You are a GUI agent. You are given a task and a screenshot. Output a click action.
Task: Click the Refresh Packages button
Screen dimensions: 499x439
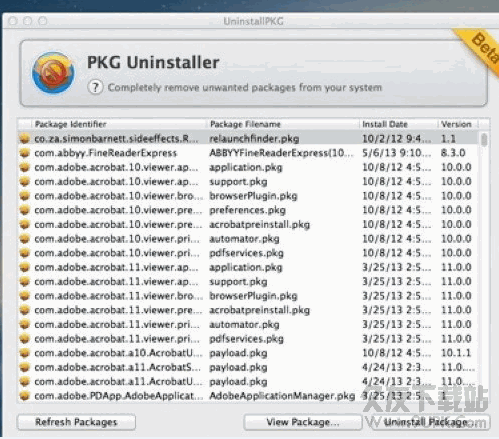pyautogui.click(x=76, y=422)
